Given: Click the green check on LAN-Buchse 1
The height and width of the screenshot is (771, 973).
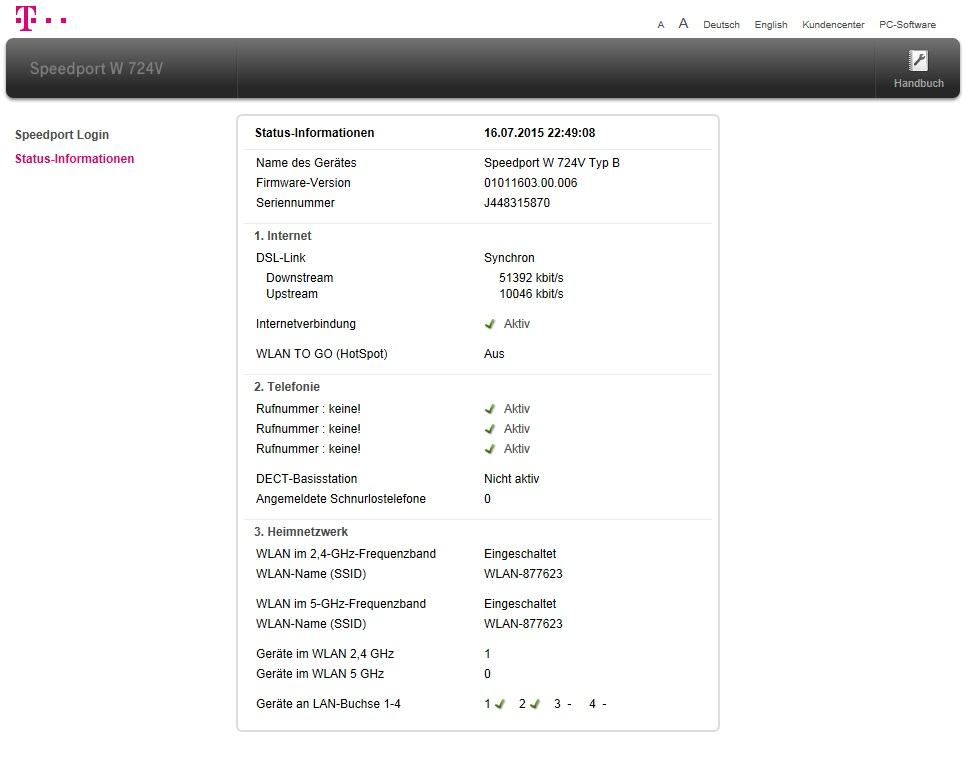Looking at the screenshot, I should pos(500,704).
